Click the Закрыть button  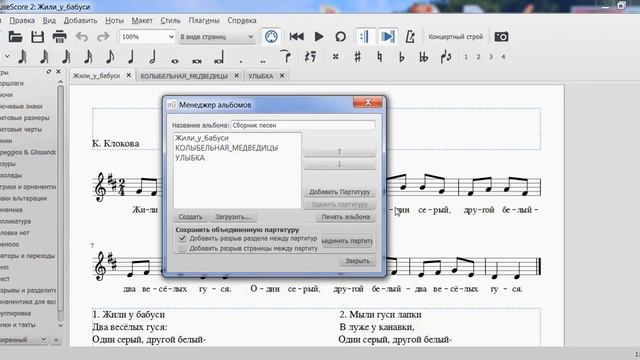pos(357,260)
